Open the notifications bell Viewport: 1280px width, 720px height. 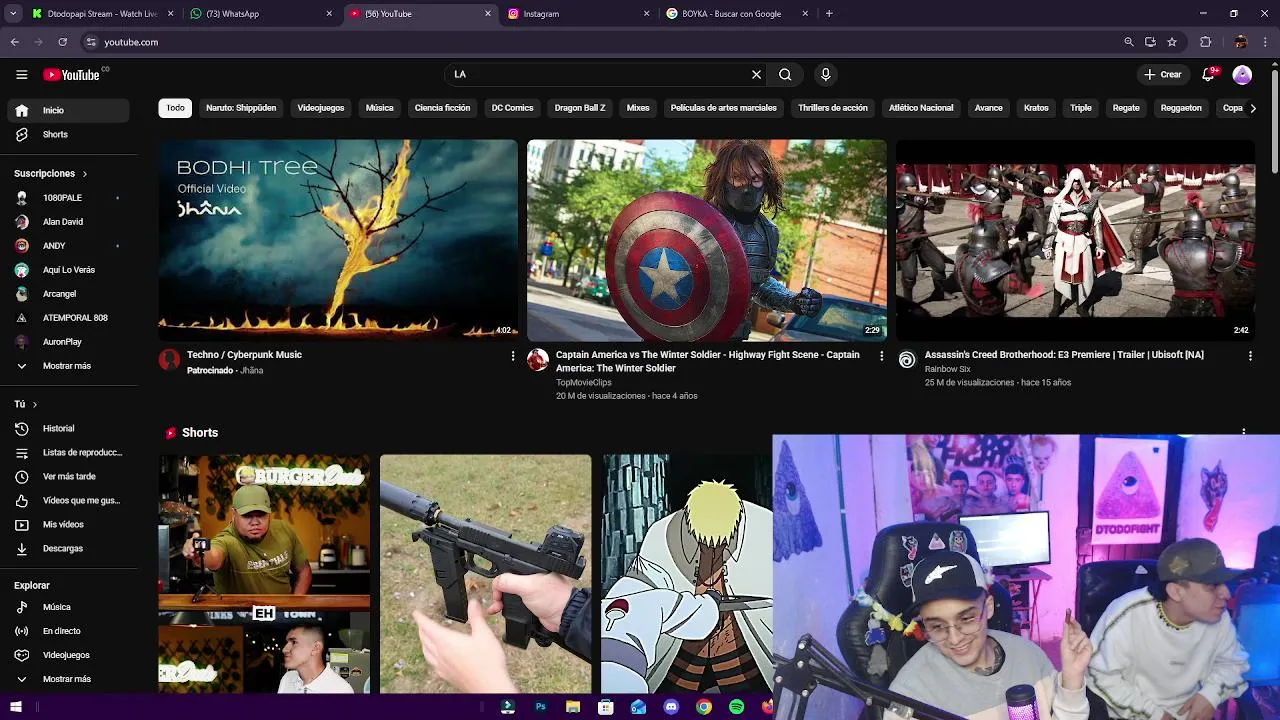pos(1209,74)
